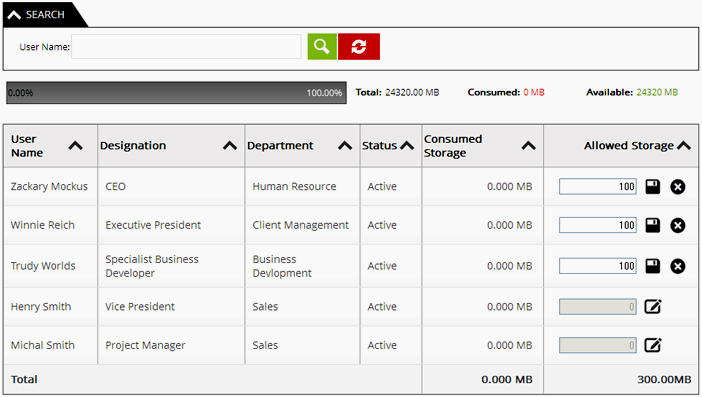Cancel storage edit for Trudy Worlds
The height and width of the screenshot is (397, 702).
pos(678,266)
